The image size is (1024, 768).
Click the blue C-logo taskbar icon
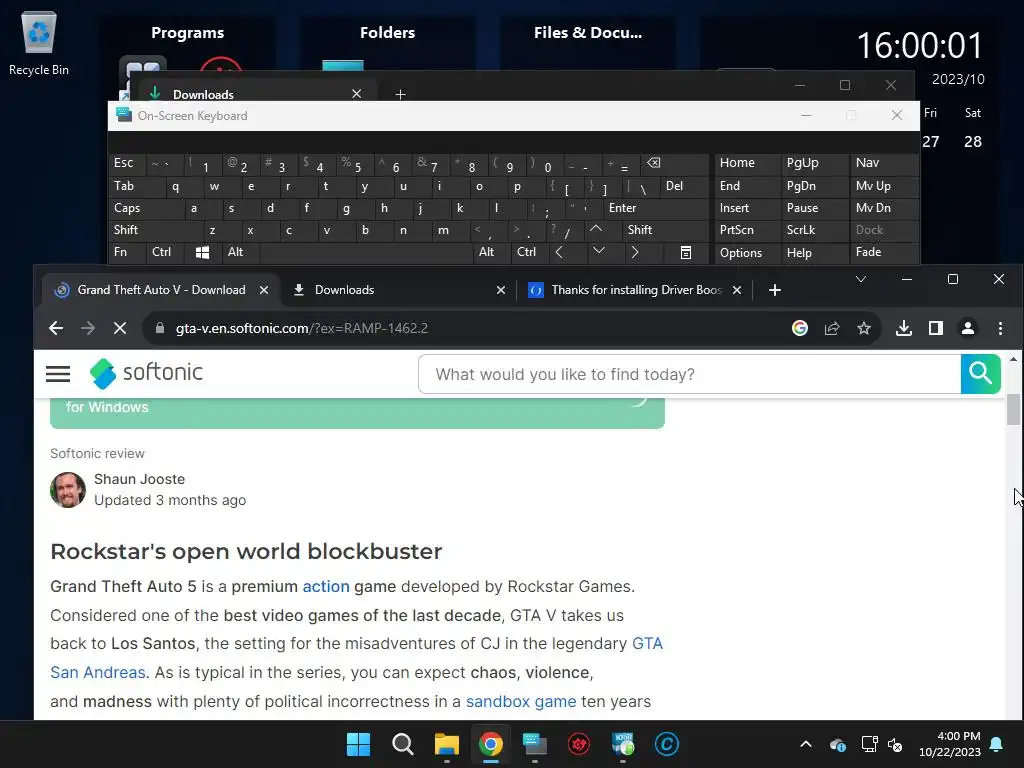[x=667, y=744]
